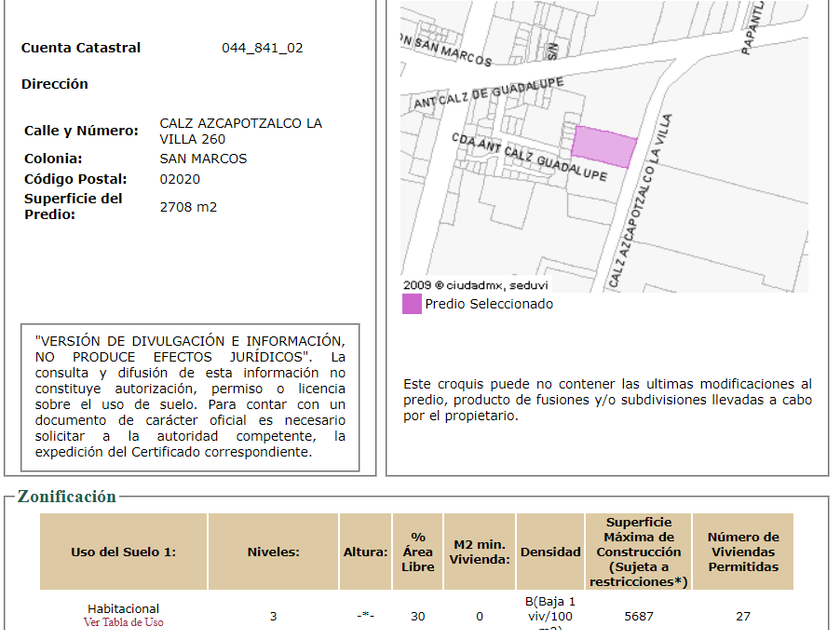Click the Predio Seleccionado legend color swatch
This screenshot has width=840, height=630.
412,304
